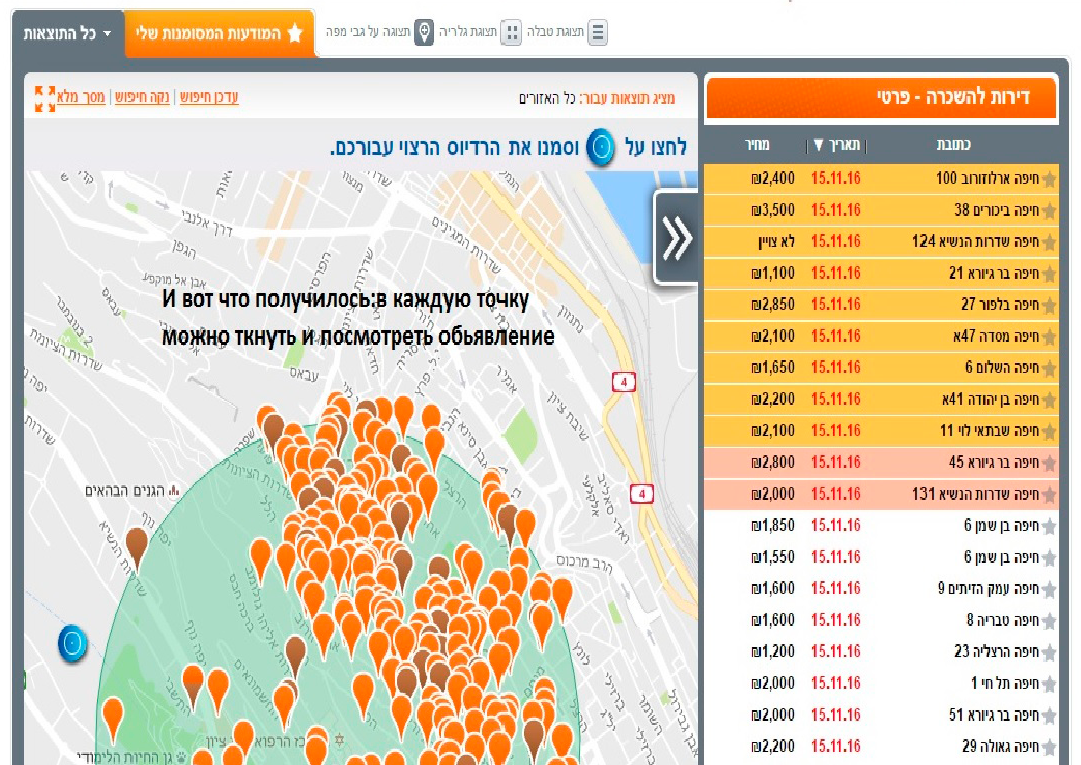This screenshot has width=1081, height=765.
Task: Collapse the map panel with double chevron
Action: (676, 238)
